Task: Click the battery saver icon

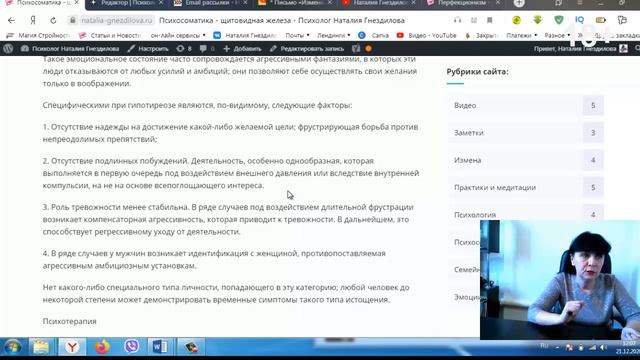Action: click(x=600, y=20)
